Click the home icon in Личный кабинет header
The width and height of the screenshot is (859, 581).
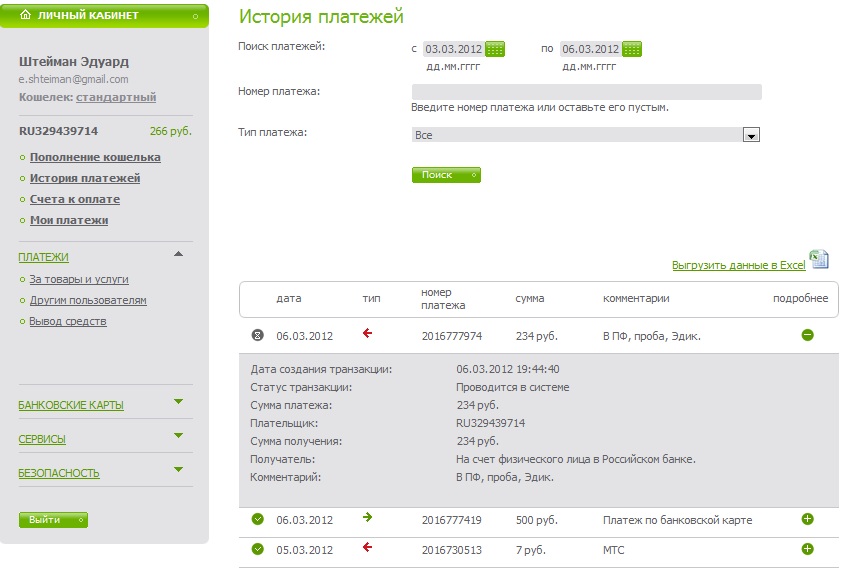pos(26,16)
